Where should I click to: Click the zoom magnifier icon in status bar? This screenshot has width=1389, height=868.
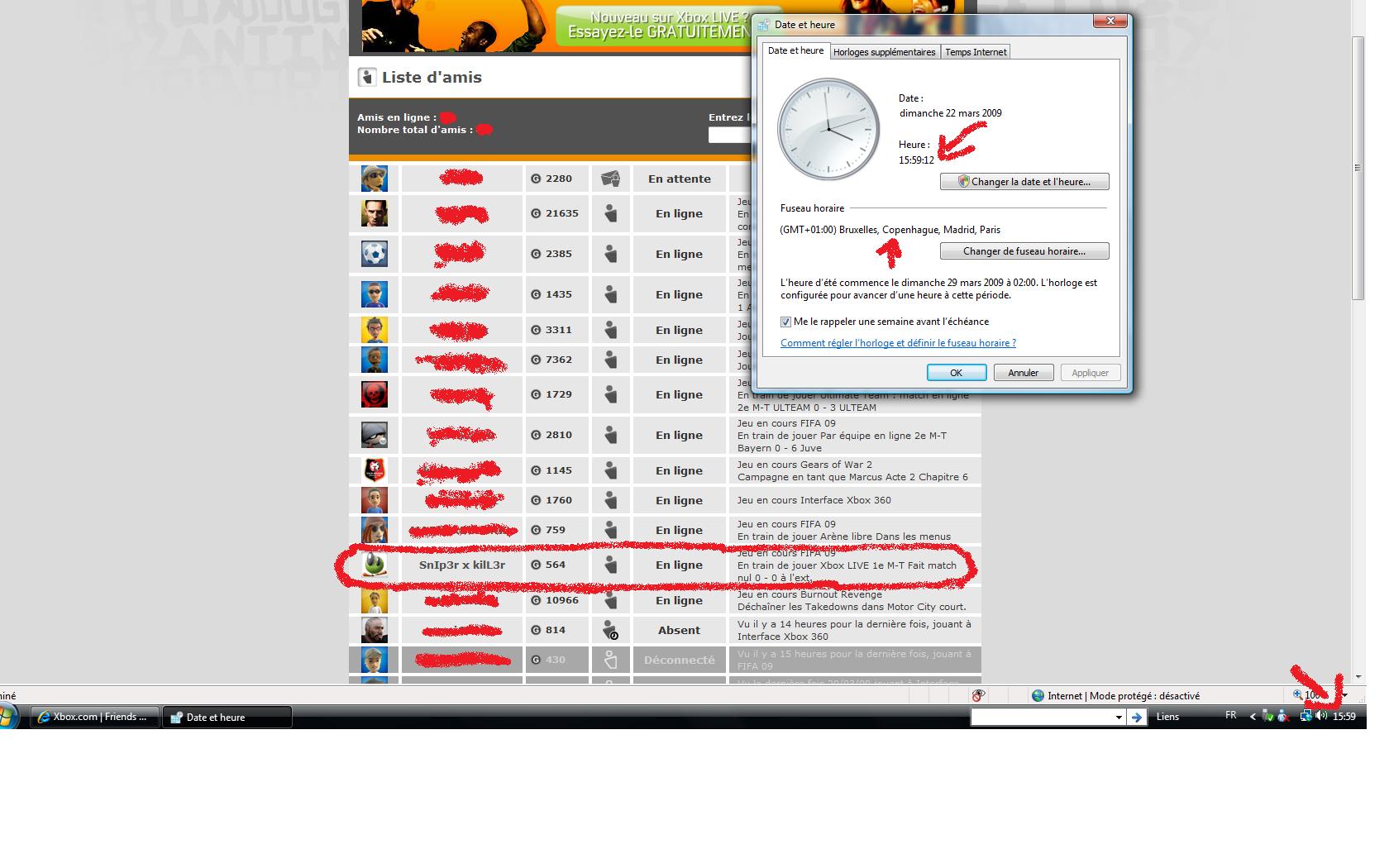(x=1297, y=695)
